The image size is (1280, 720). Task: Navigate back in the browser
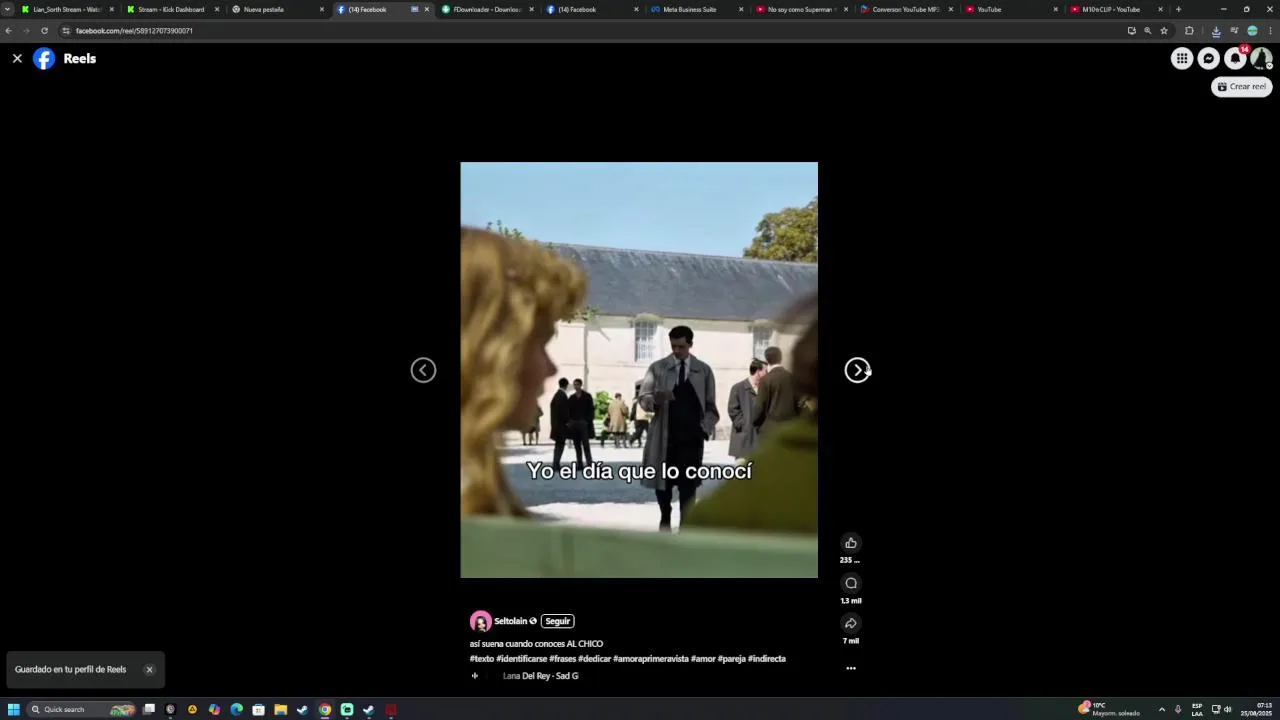pos(9,31)
